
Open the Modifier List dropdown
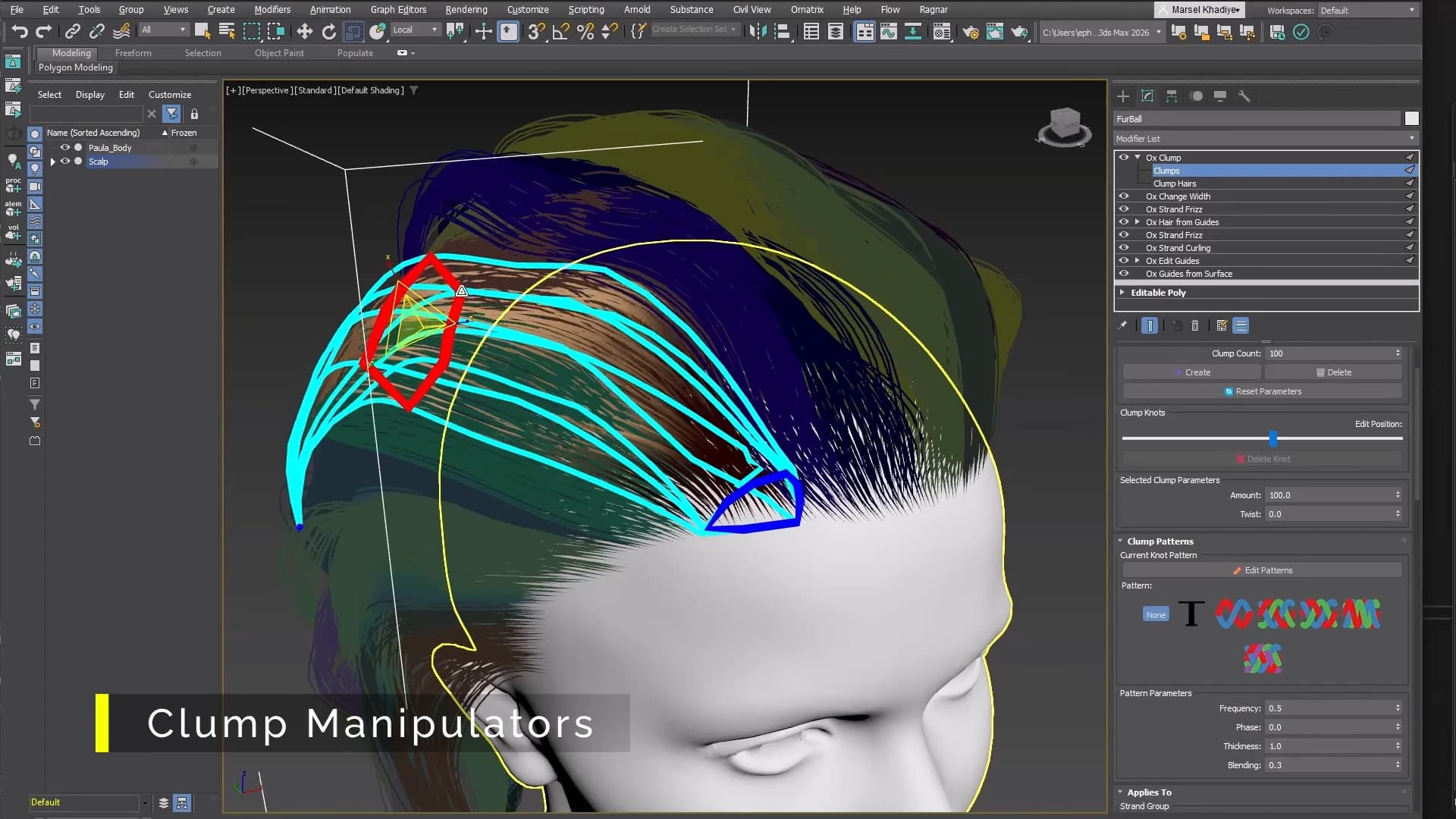point(1410,138)
